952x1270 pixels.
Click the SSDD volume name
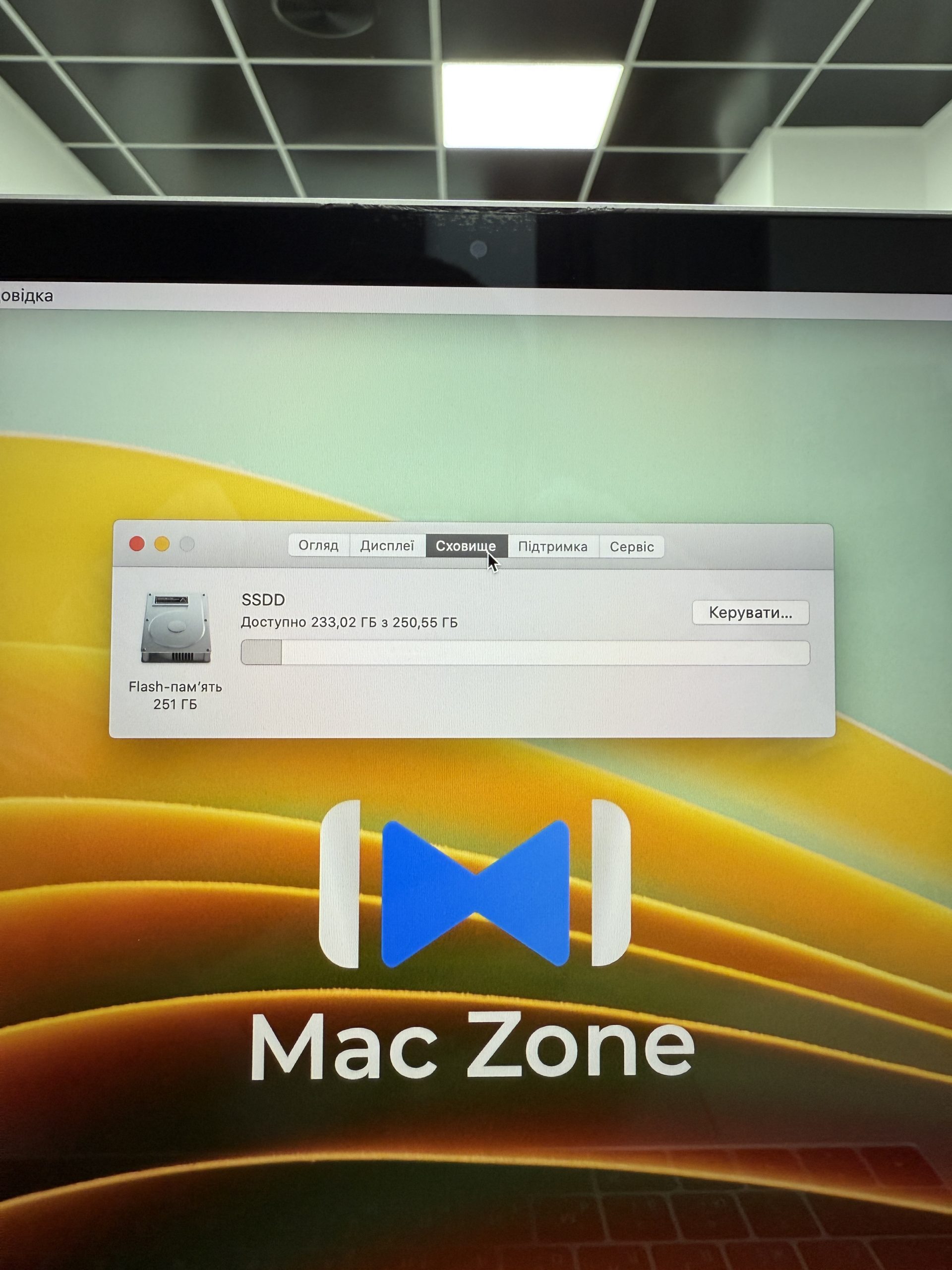tap(263, 600)
